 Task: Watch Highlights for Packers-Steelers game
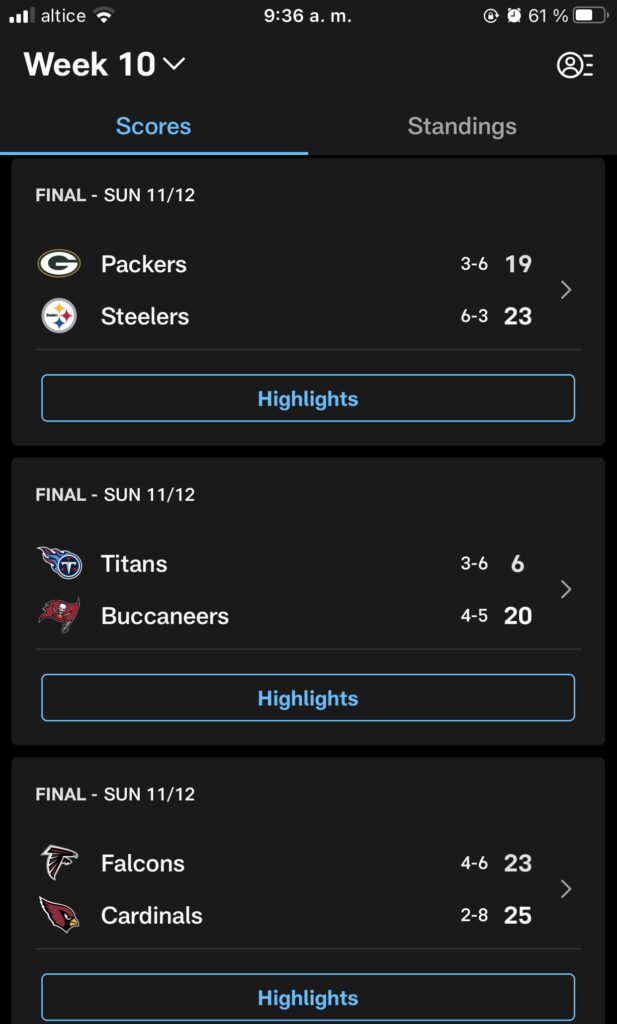coord(308,398)
